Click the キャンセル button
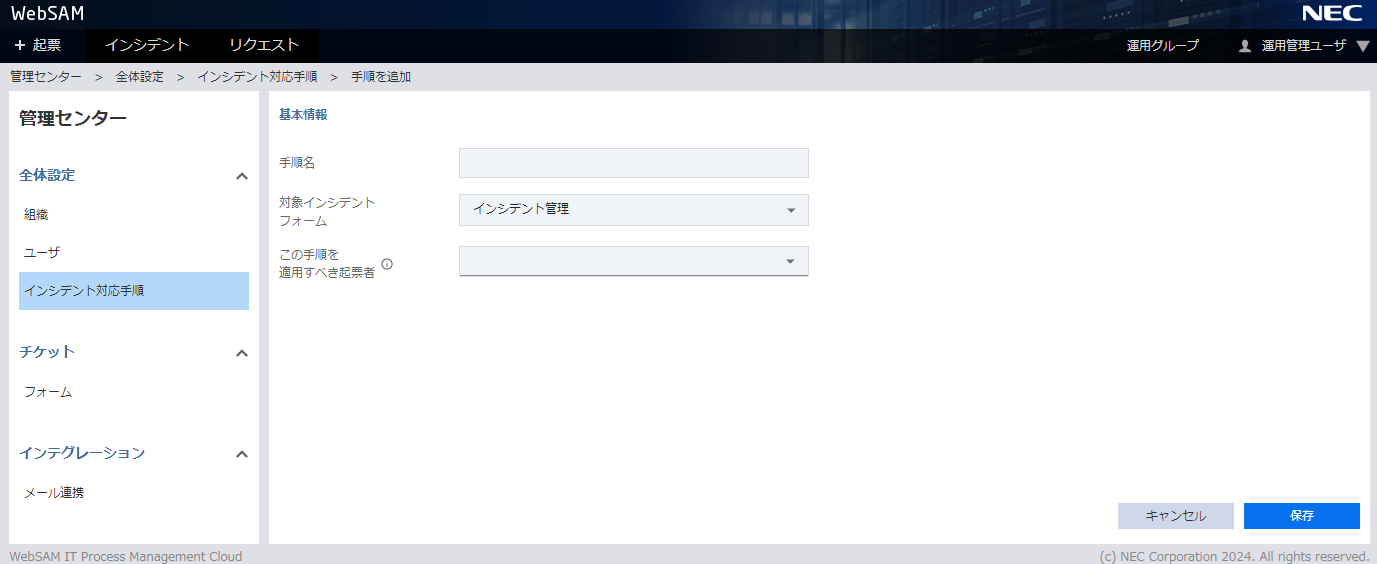 (1175, 516)
